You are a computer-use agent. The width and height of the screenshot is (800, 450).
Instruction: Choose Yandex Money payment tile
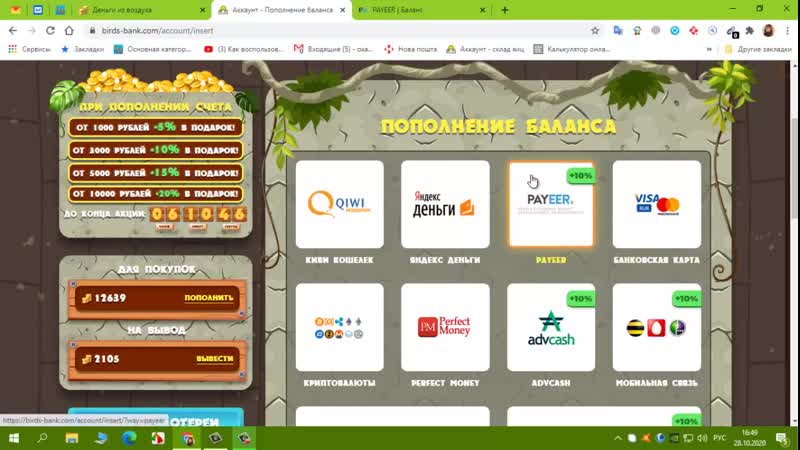tap(445, 204)
